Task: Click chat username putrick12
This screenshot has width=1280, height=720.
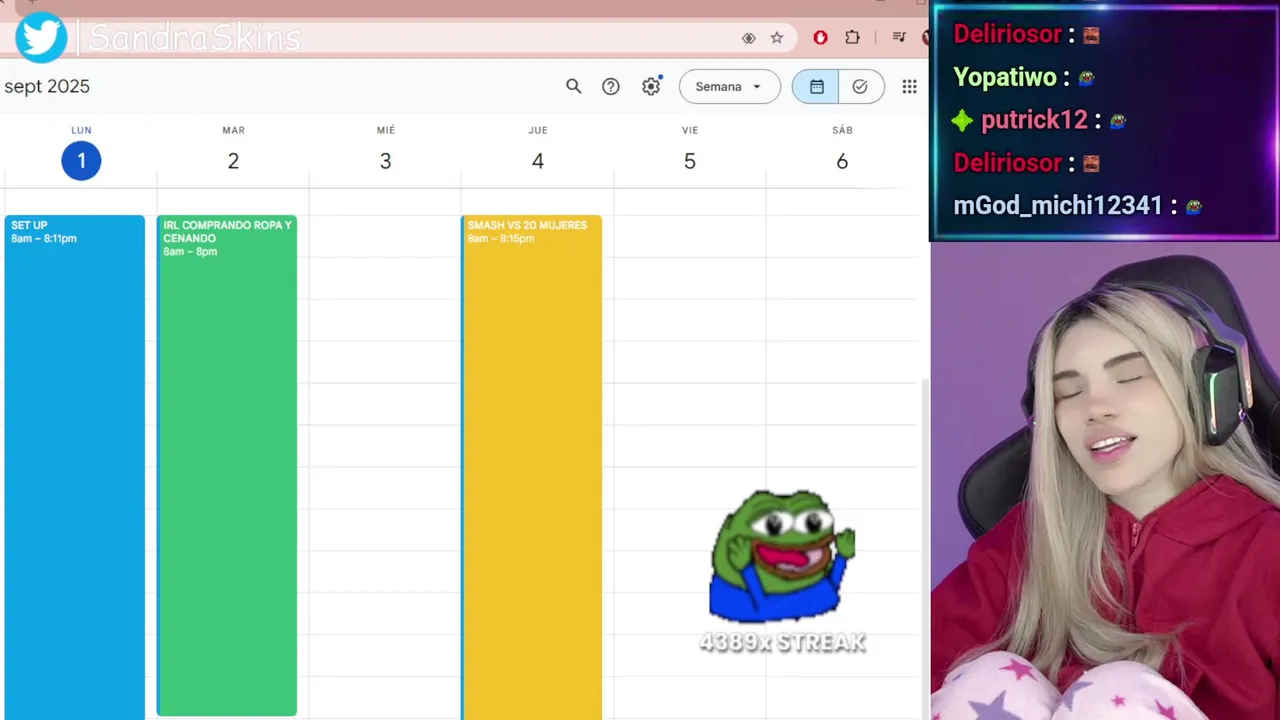Action: pyautogui.click(x=1034, y=120)
